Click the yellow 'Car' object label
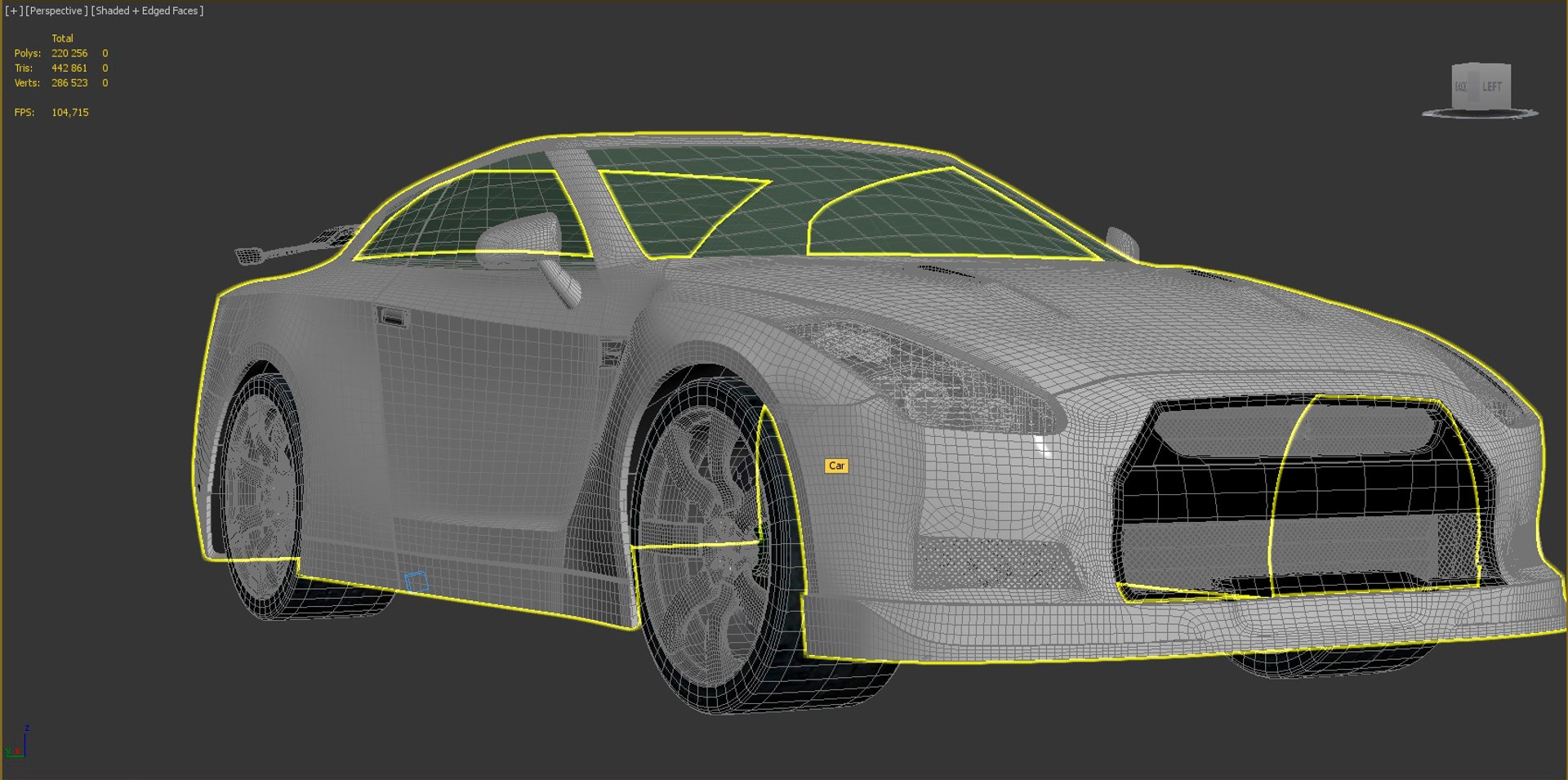Viewport: 1568px width, 780px height. pos(836,466)
